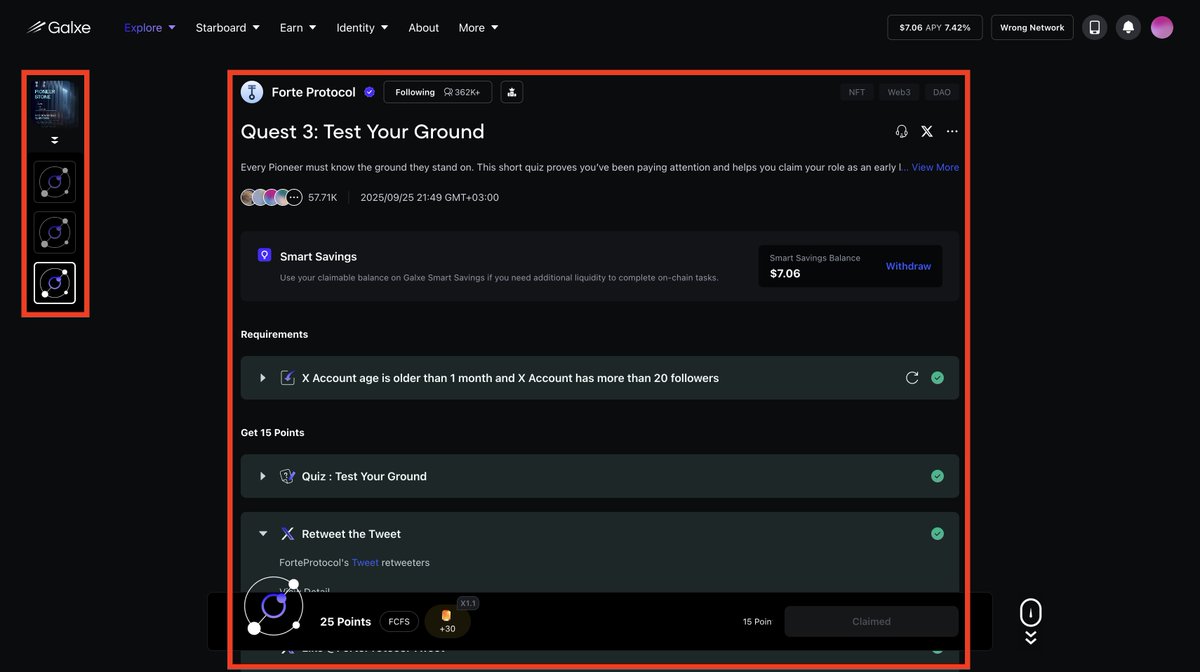Image resolution: width=1200 pixels, height=672 pixels.
Task: Click the support headset icon
Action: (x=902, y=132)
